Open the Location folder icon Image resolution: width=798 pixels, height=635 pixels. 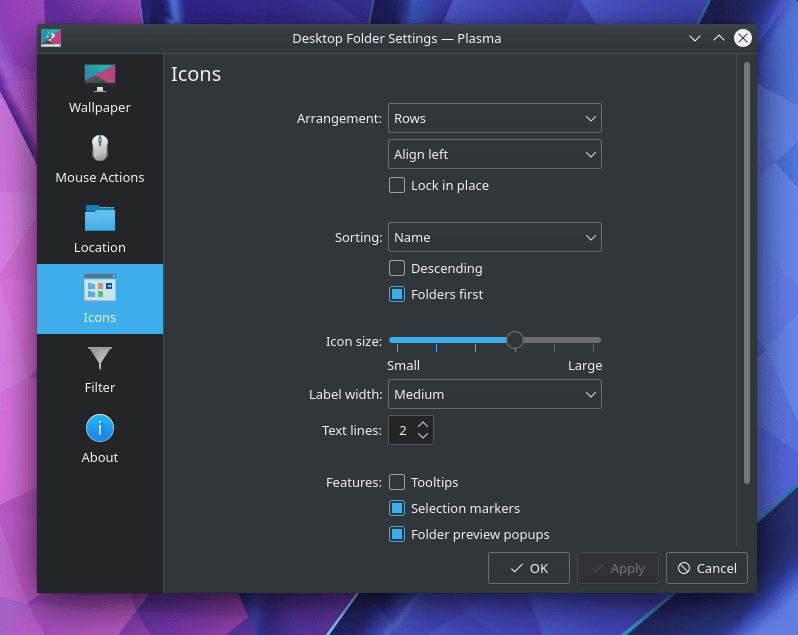(x=99, y=218)
